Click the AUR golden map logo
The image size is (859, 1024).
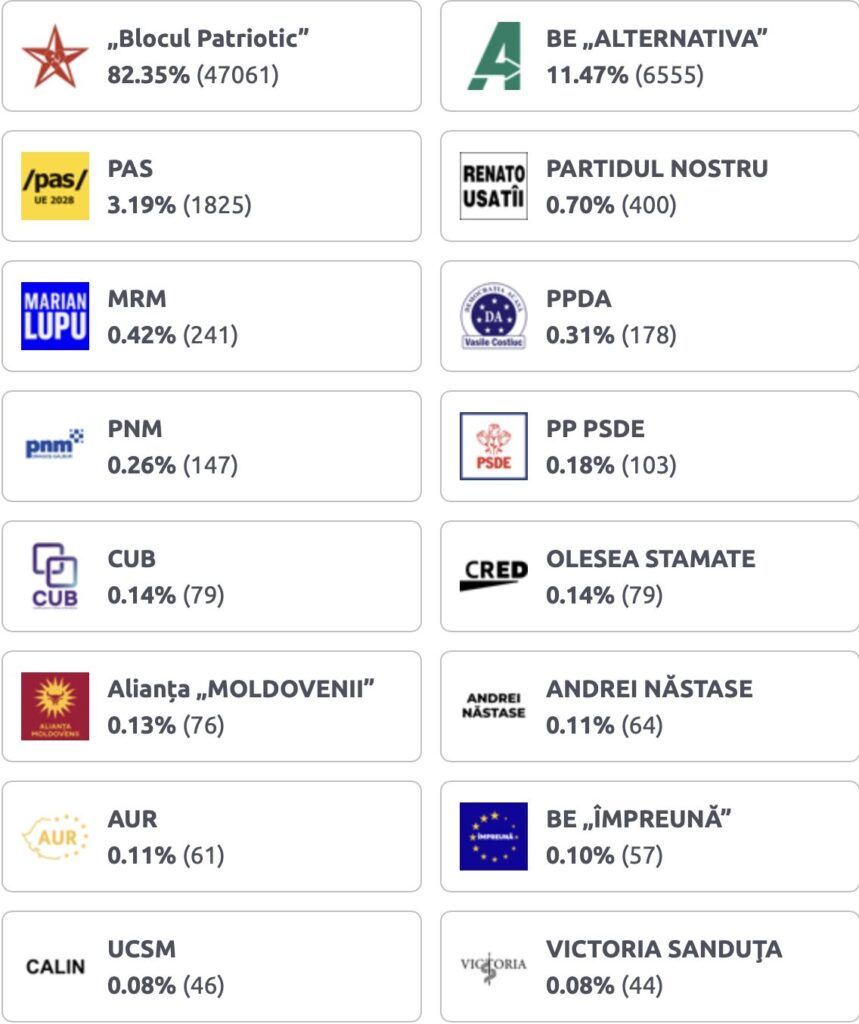[55, 836]
